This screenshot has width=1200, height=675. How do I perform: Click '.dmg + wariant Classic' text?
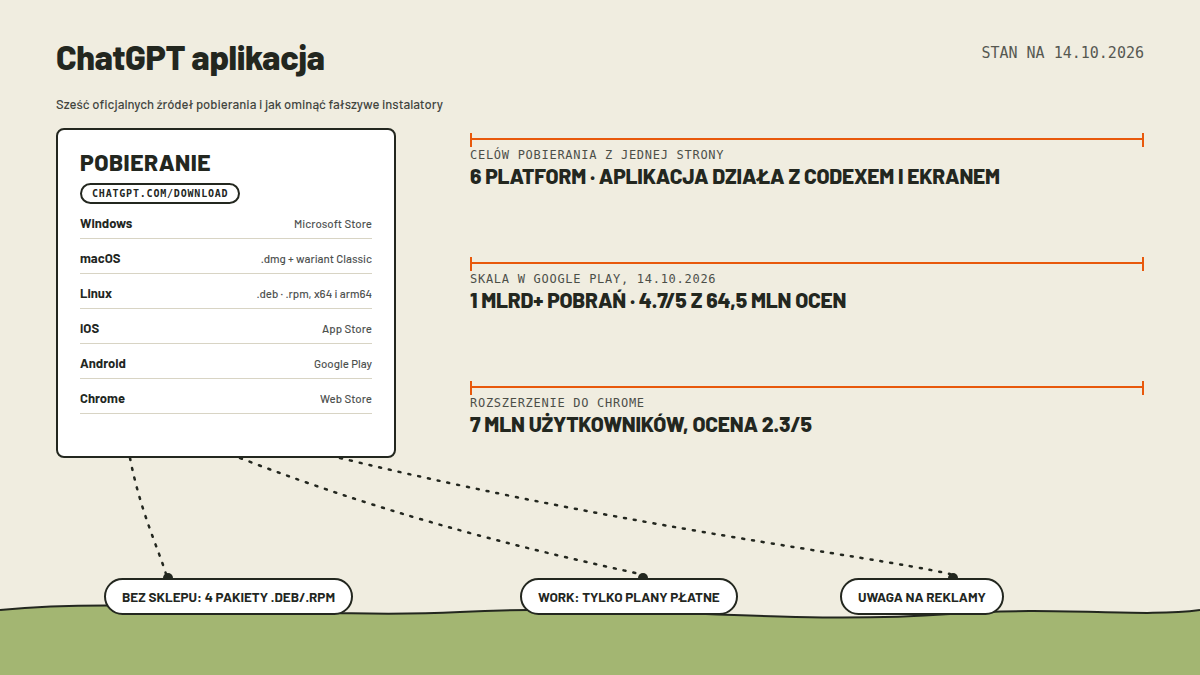[x=316, y=259]
